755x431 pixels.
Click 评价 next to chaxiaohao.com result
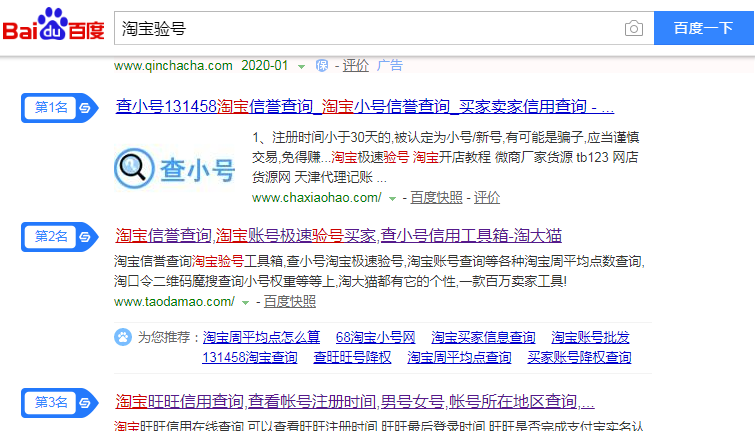(x=487, y=197)
